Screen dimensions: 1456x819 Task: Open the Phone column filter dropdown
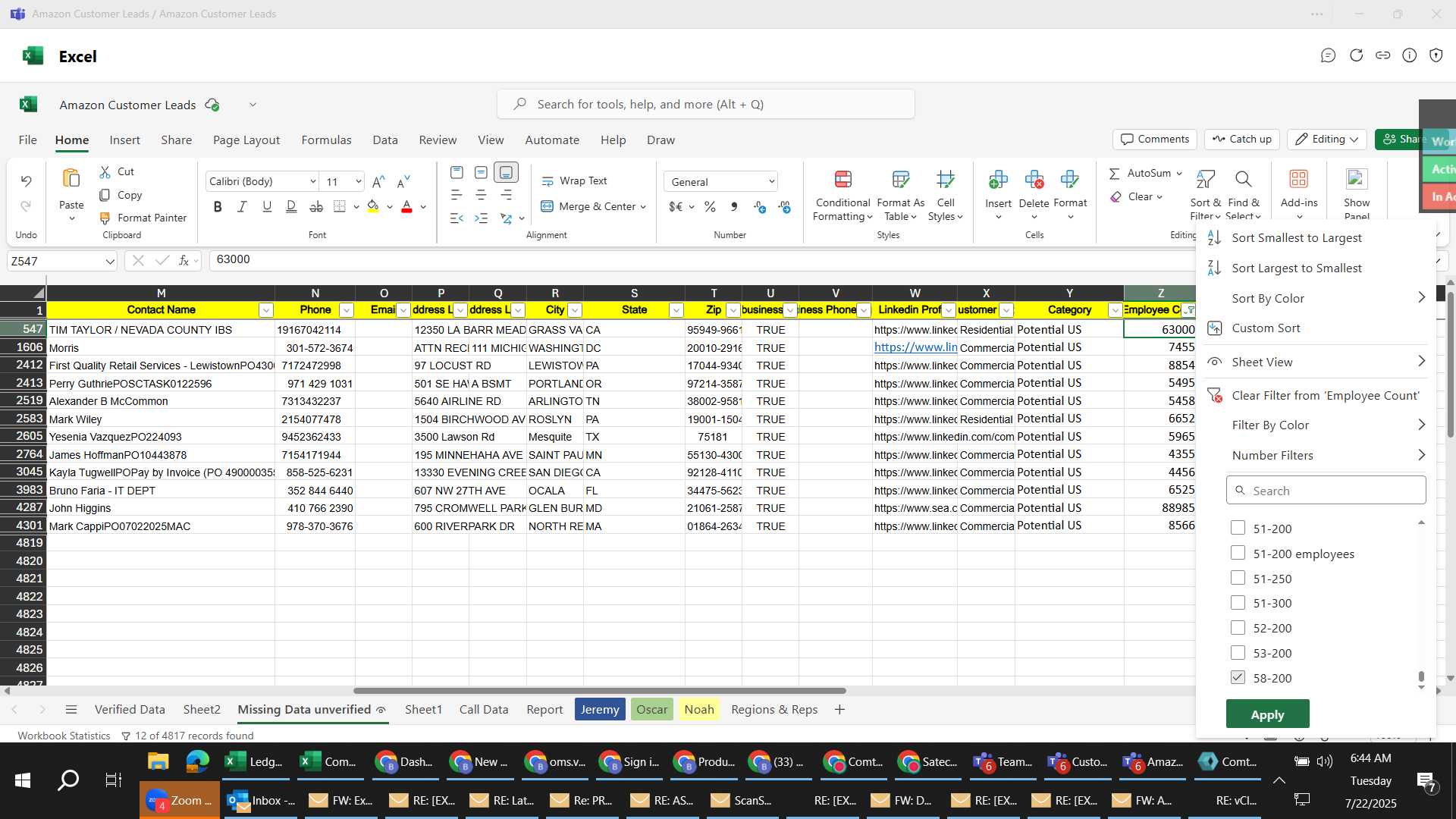click(x=346, y=310)
